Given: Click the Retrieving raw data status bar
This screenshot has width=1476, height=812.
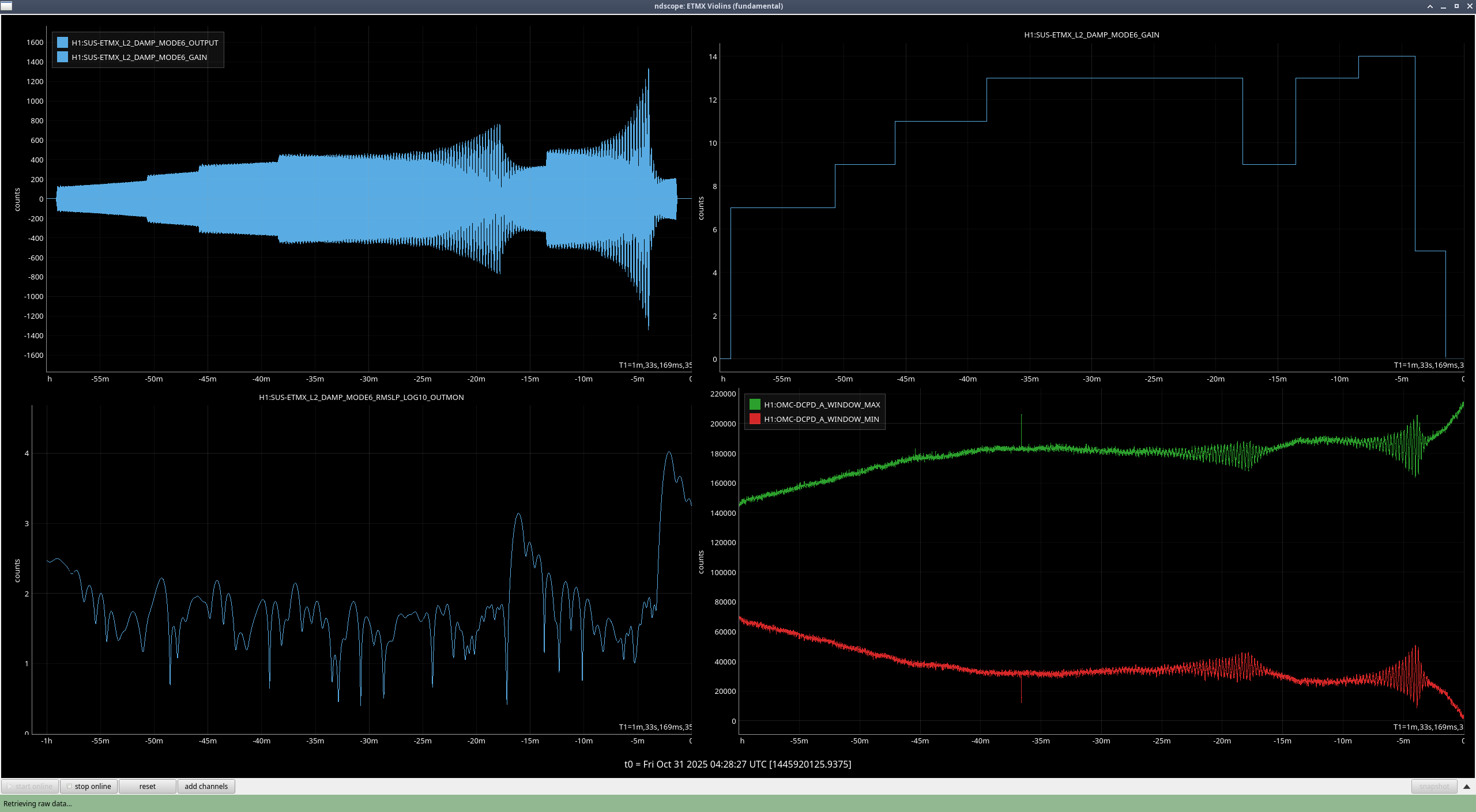Looking at the screenshot, I should click(x=37, y=803).
